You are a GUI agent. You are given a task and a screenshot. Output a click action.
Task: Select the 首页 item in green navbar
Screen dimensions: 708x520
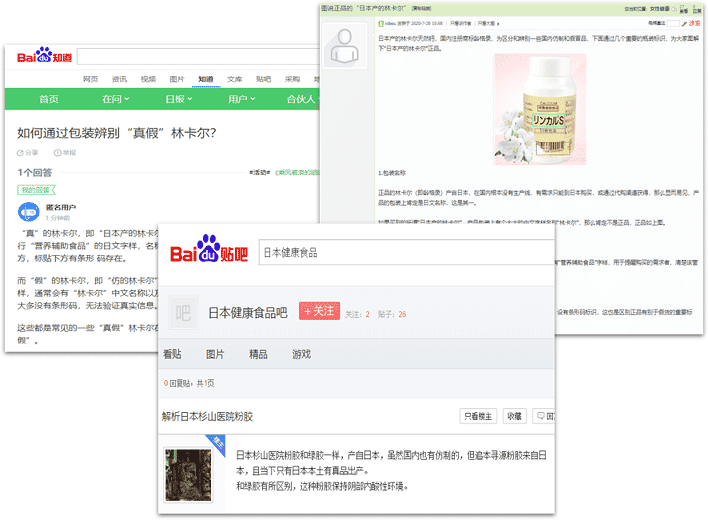(48, 100)
